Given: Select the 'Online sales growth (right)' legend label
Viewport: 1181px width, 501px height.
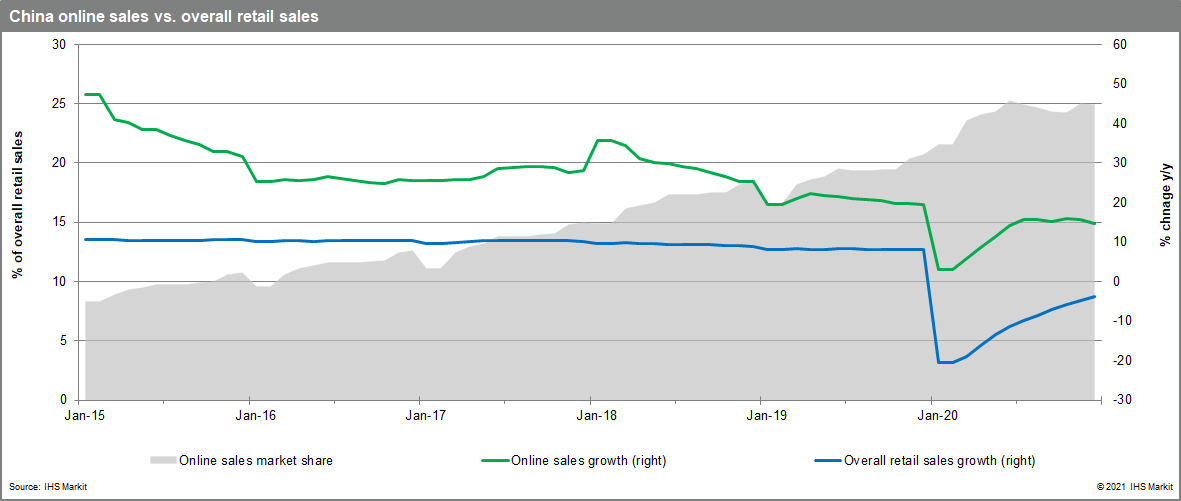Looking at the screenshot, I should coord(588,461).
